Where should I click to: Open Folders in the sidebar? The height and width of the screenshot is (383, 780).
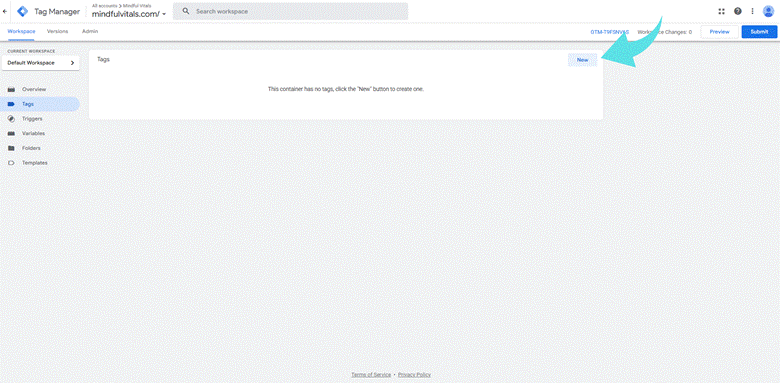[40, 148]
